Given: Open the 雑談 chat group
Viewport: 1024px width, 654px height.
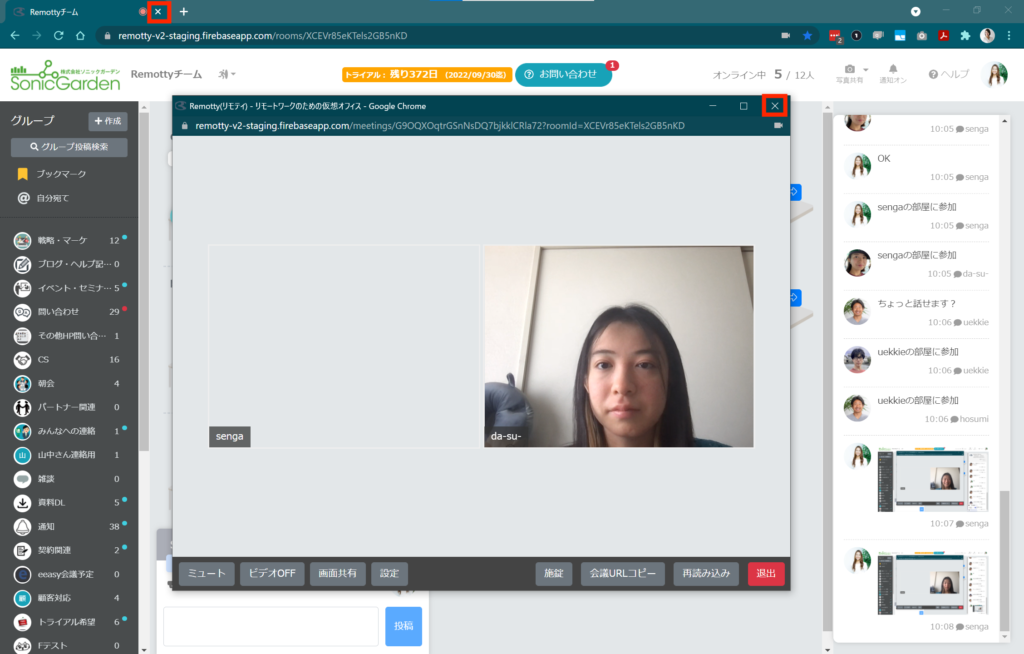Looking at the screenshot, I should click(x=69, y=479).
